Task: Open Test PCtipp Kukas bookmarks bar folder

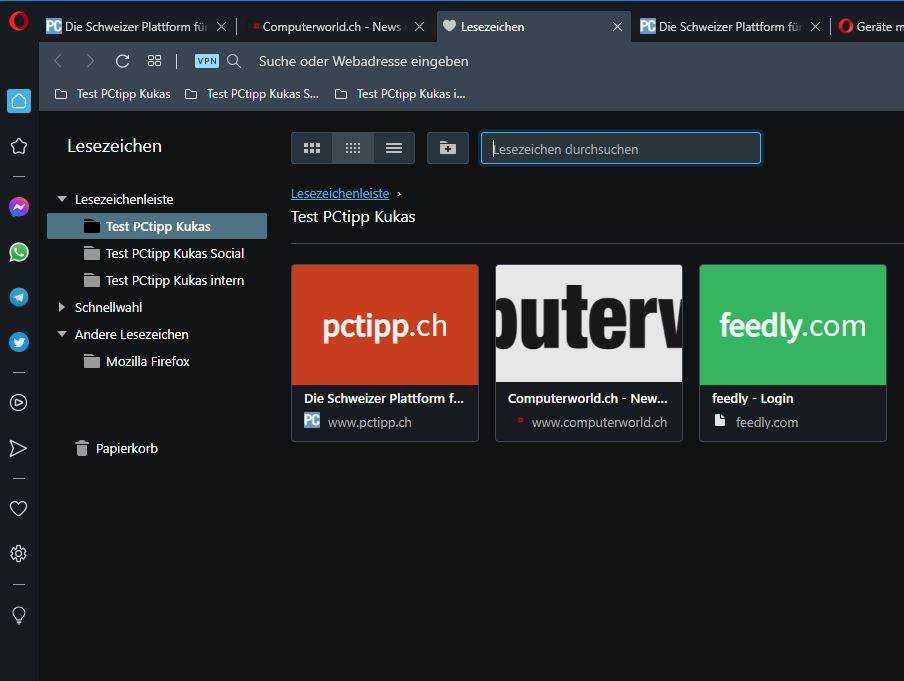Action: point(112,94)
